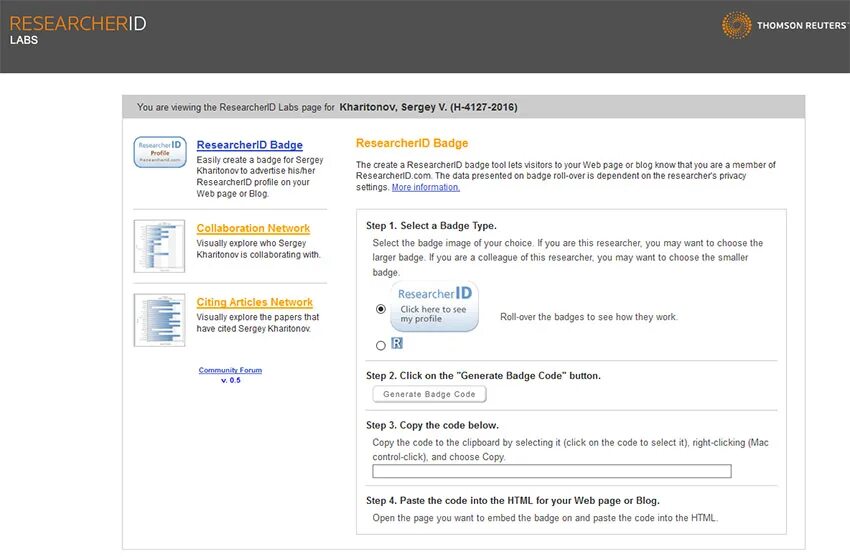Open the ResearcherID Badge link
This screenshot has width=850, height=557.
(x=249, y=145)
